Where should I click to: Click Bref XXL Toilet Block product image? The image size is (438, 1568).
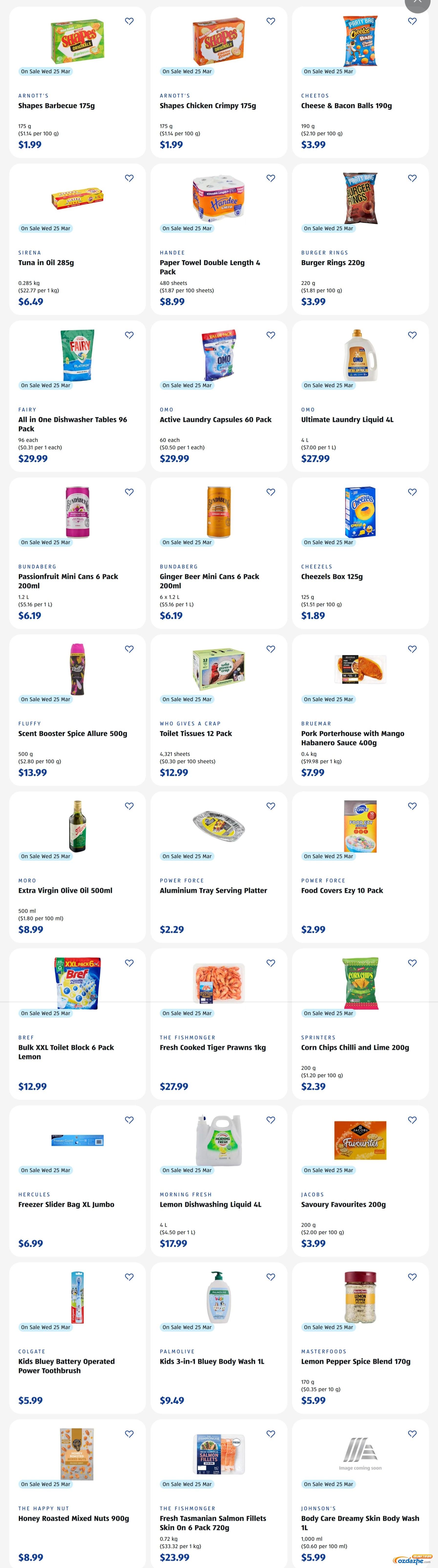(77, 982)
